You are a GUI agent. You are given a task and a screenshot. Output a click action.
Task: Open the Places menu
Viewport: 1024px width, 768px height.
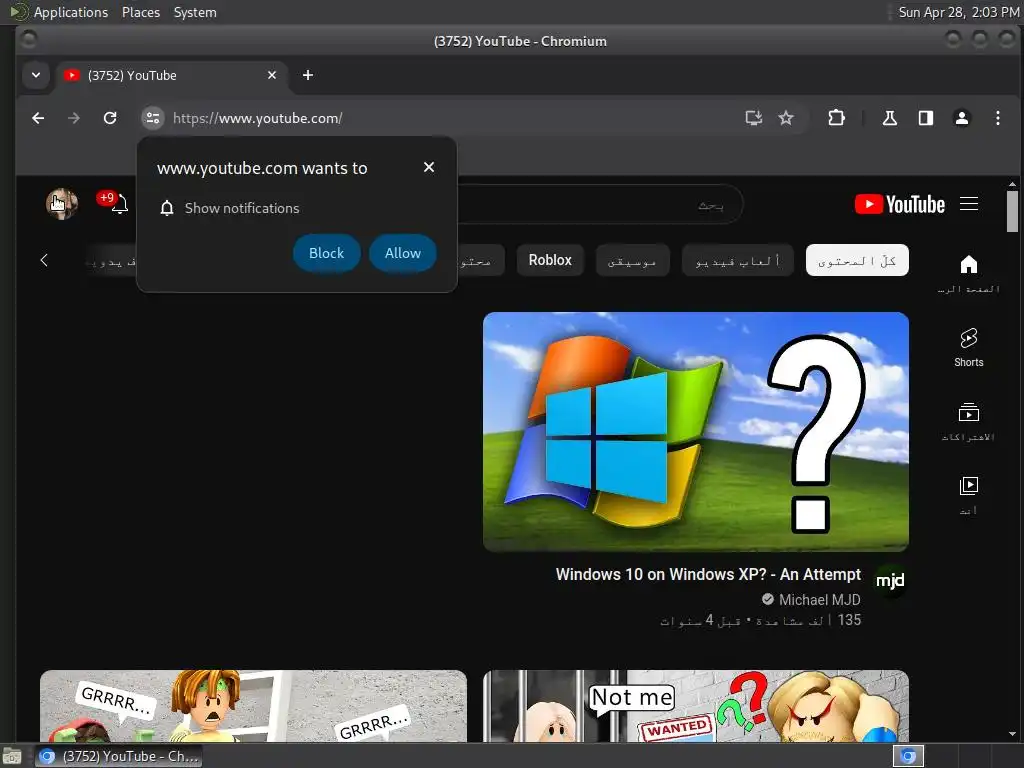point(140,12)
